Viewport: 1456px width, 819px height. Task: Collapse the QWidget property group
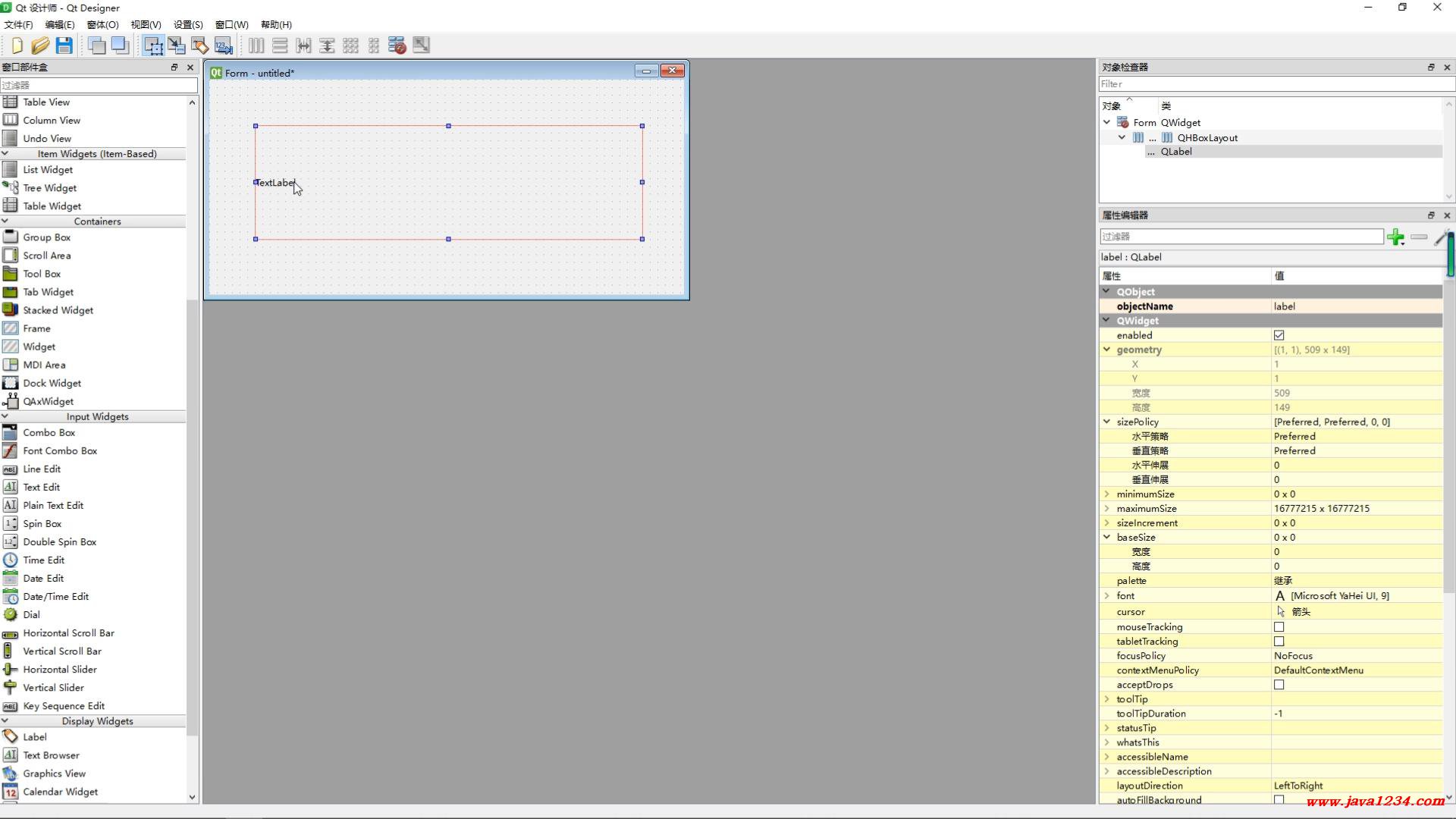point(1106,320)
